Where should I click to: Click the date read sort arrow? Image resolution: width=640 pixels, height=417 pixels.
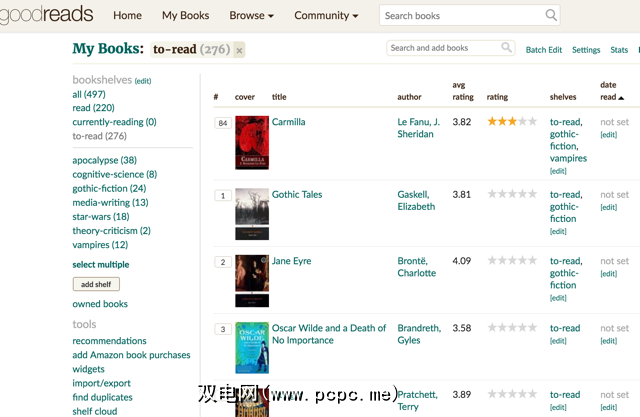pos(621,98)
